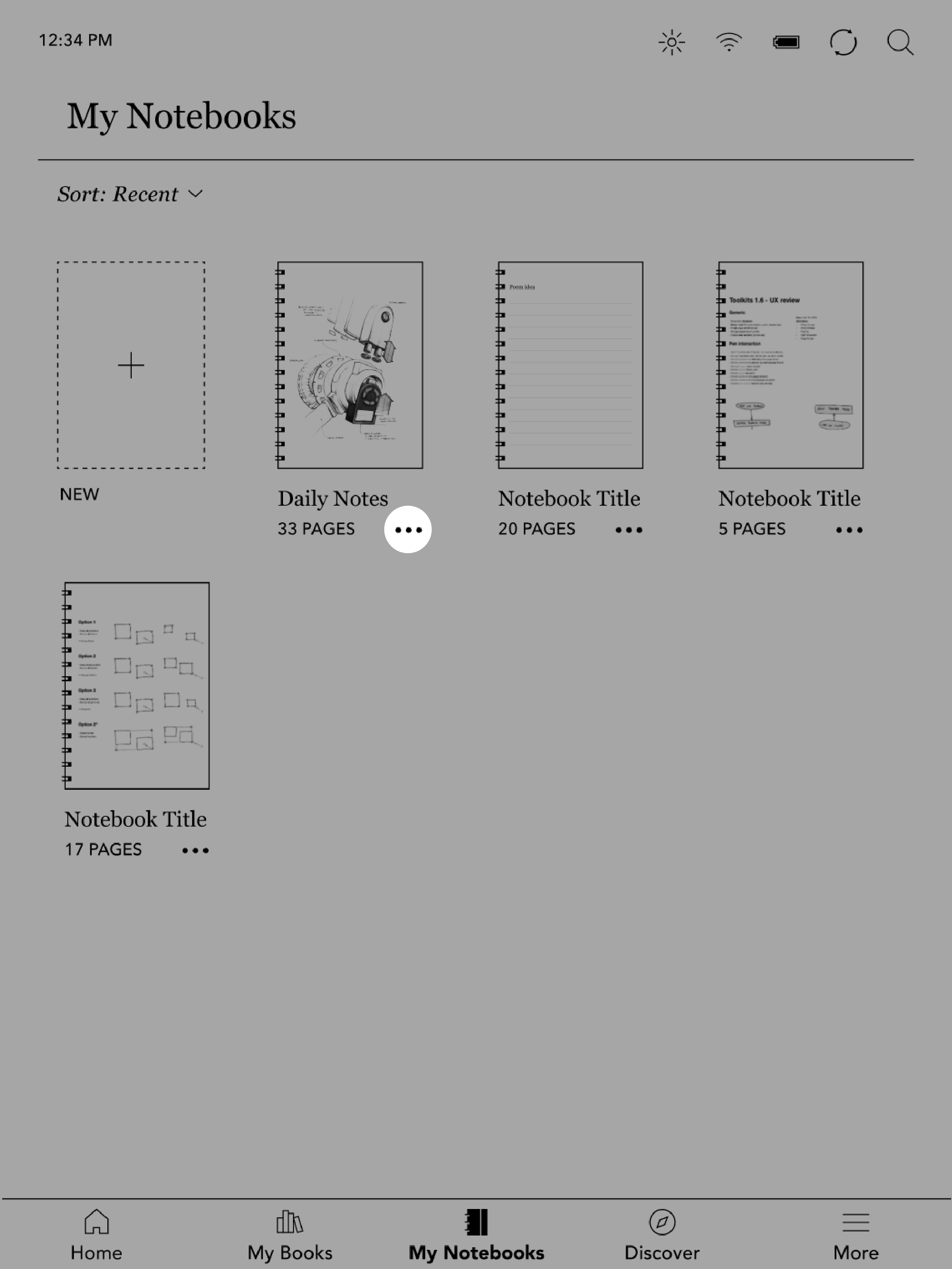Open options for Daily Notes notebook
The image size is (952, 1269).
pyautogui.click(x=408, y=529)
